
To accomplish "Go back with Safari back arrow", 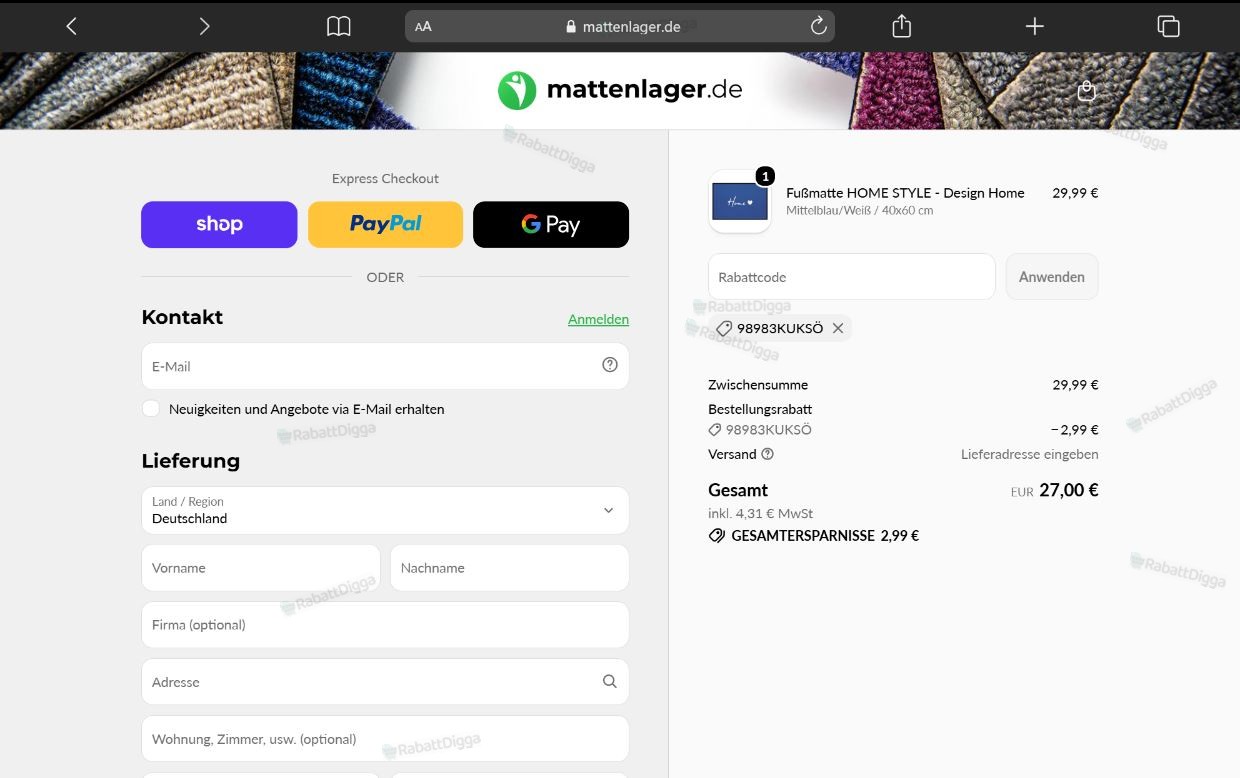I will click(71, 27).
